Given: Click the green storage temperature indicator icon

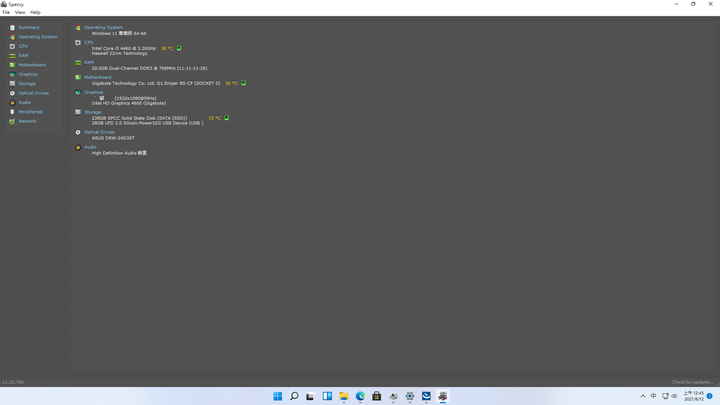Looking at the screenshot, I should [x=226, y=118].
